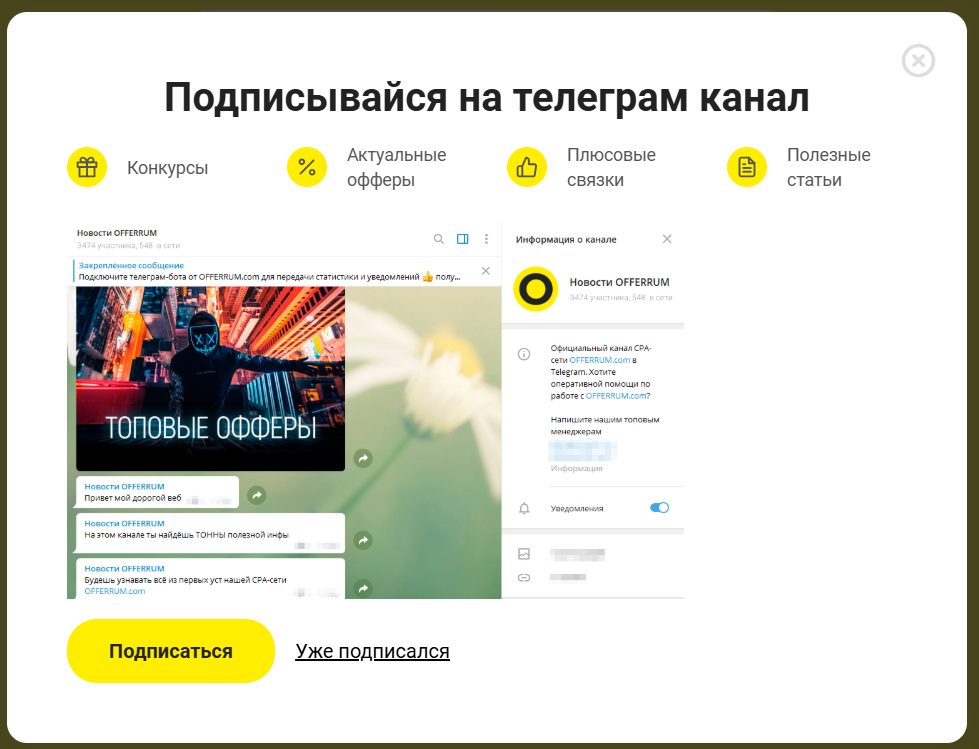Viewport: 979px width, 749px height.
Task: Open the three-dot channel menu
Action: coord(486,239)
